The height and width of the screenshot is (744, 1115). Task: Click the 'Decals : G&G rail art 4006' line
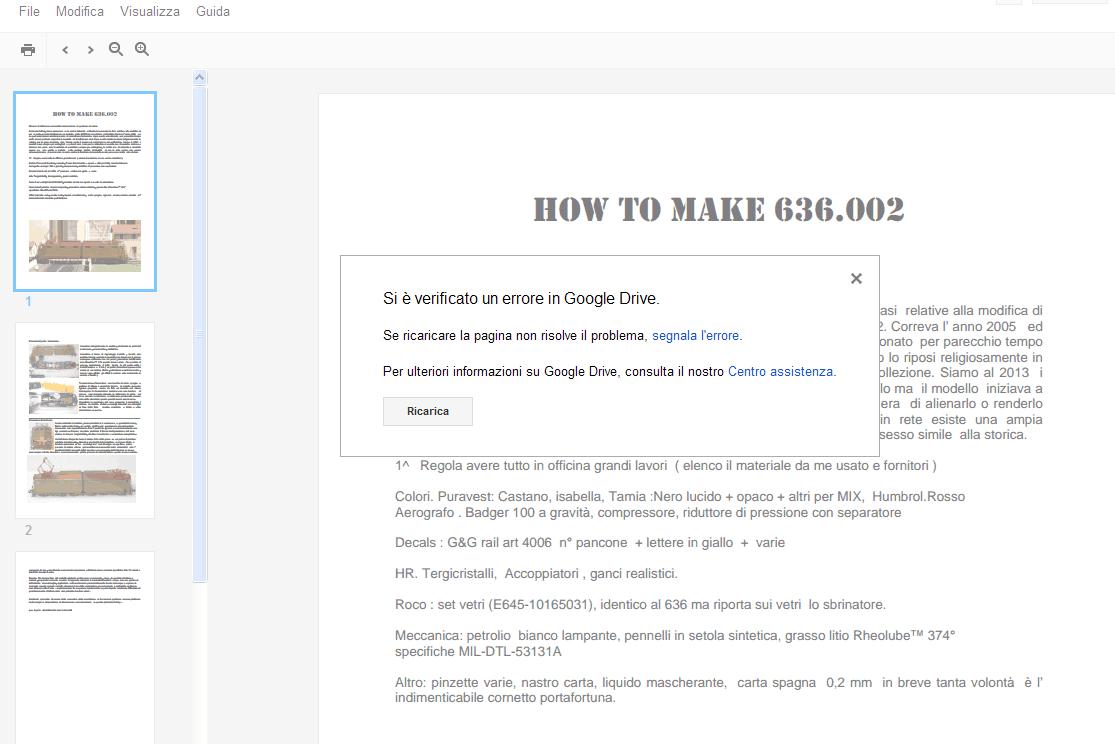point(589,543)
